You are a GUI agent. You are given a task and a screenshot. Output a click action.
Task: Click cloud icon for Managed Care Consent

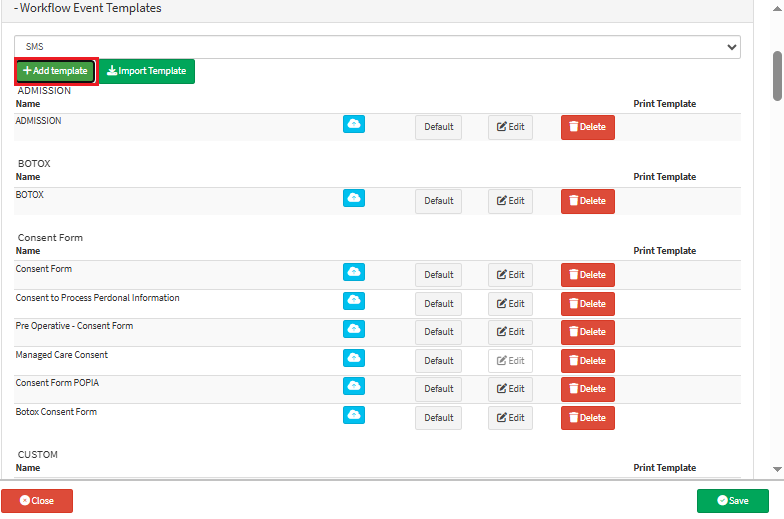(x=354, y=358)
